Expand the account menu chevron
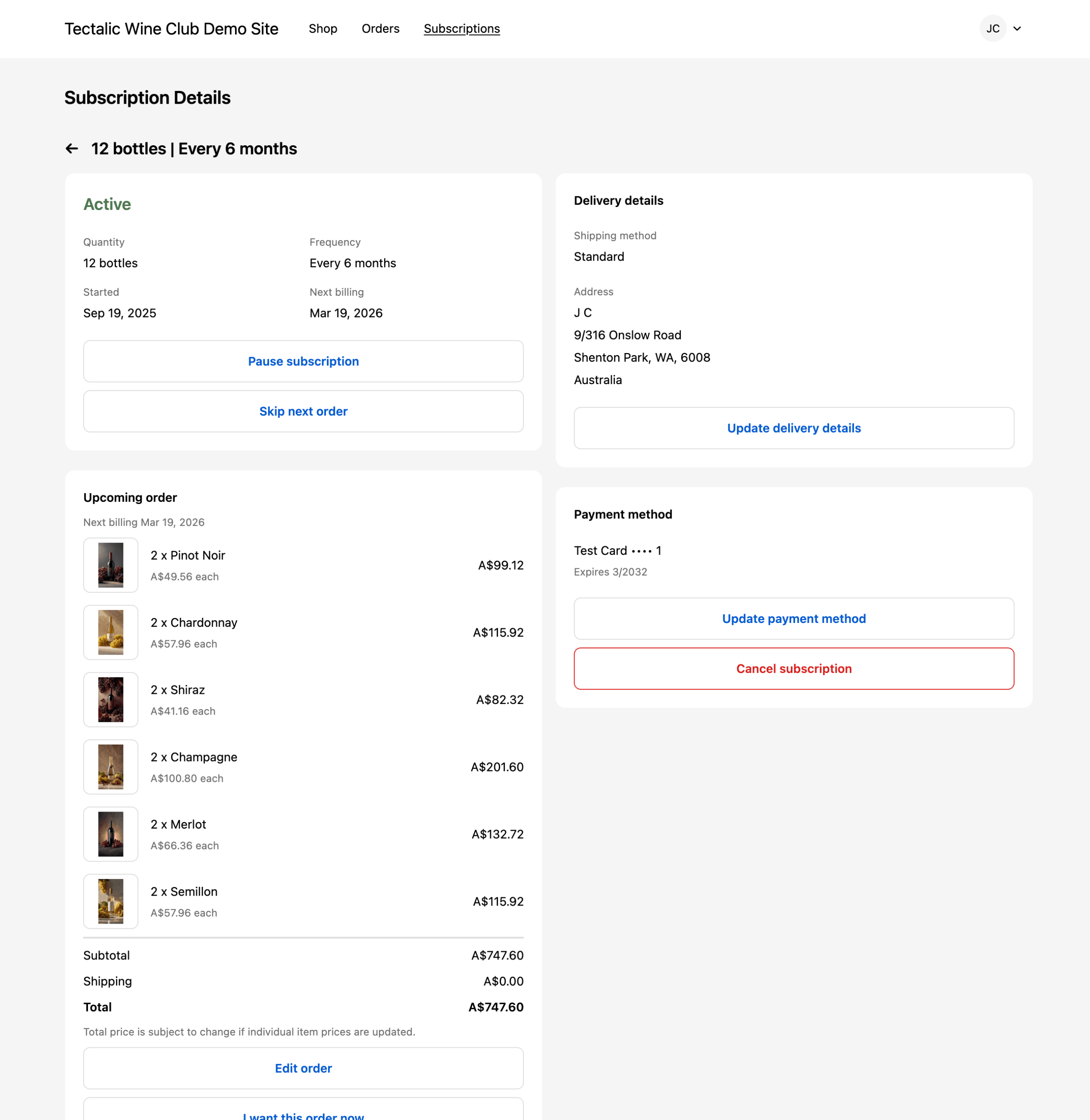Image resolution: width=1090 pixels, height=1120 pixels. (x=1018, y=28)
